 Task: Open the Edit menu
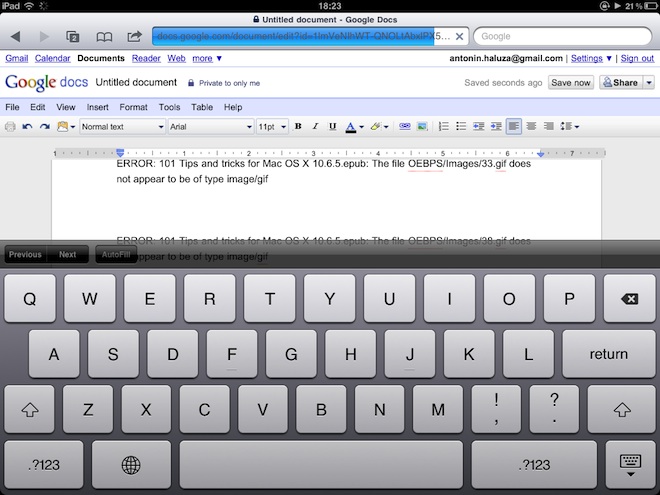click(37, 107)
